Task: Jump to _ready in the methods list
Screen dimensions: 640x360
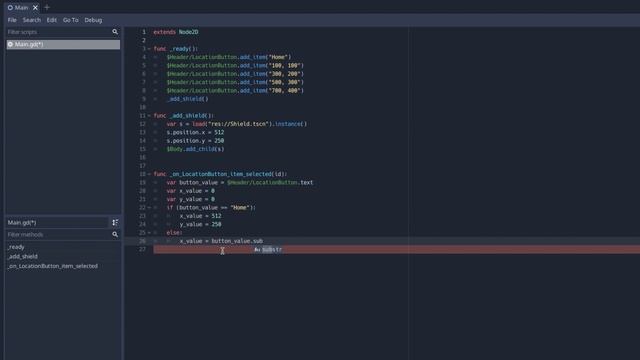Action: tap(16, 247)
